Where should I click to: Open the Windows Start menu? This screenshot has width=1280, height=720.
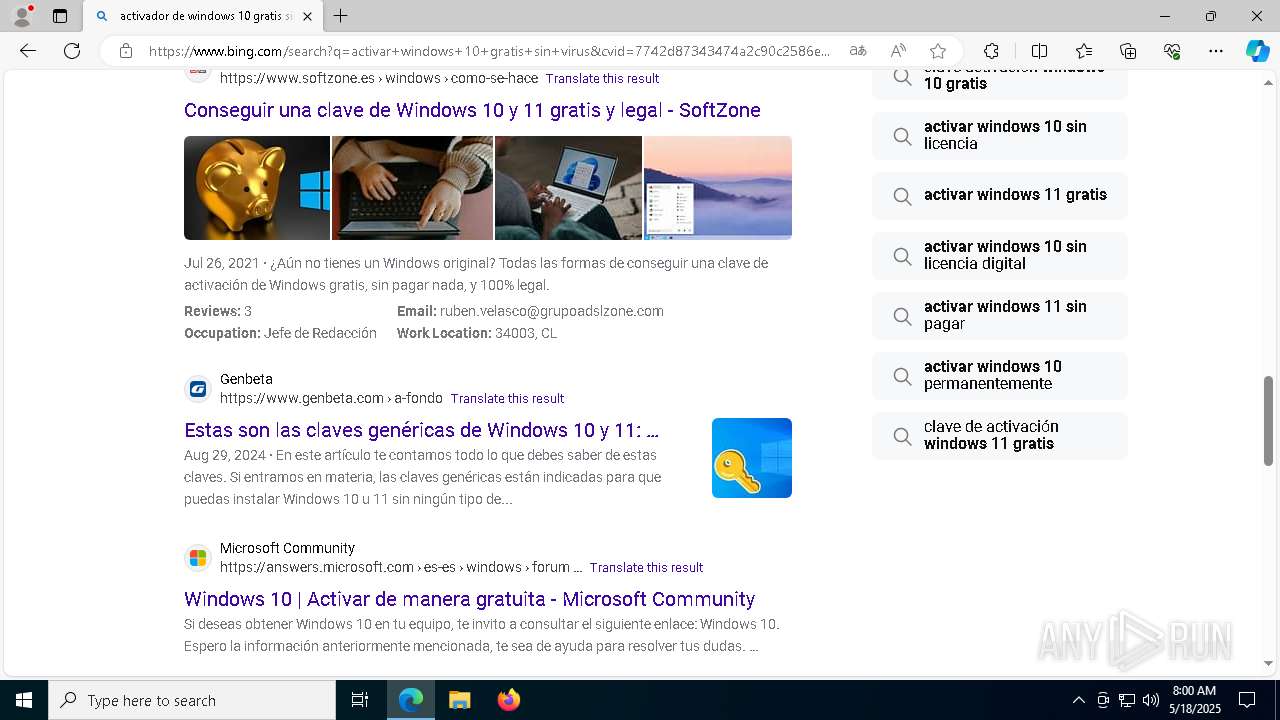[x=24, y=700]
